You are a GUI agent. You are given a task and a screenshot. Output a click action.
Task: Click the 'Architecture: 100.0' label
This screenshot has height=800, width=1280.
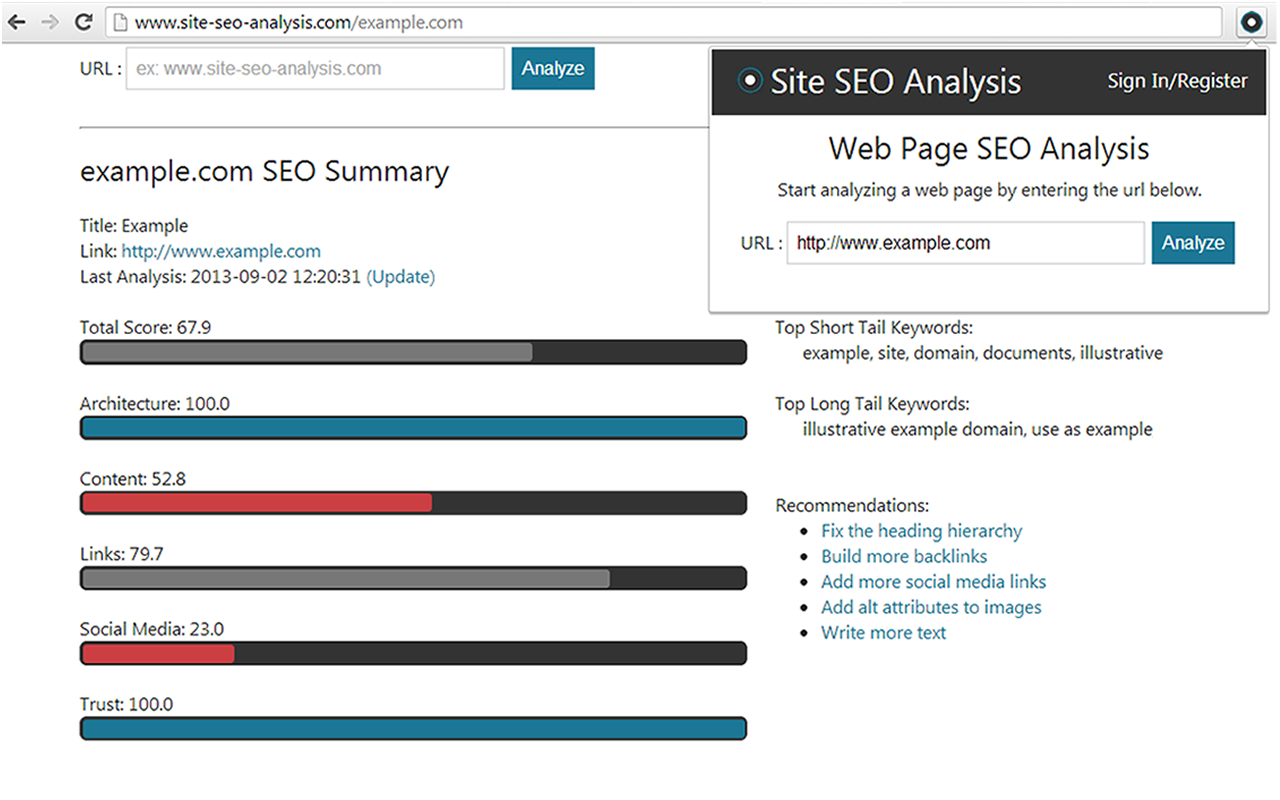point(155,404)
